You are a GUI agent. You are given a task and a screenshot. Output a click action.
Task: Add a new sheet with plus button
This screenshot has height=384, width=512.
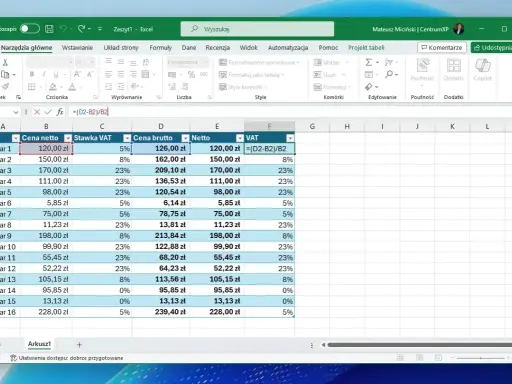coord(79,345)
